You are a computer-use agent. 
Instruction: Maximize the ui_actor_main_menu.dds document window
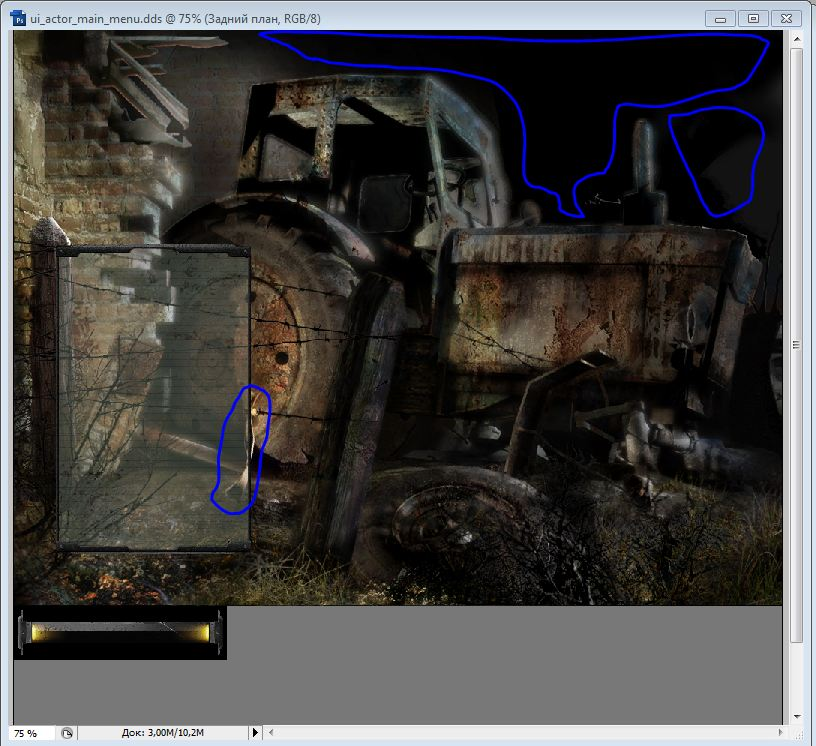[x=753, y=19]
